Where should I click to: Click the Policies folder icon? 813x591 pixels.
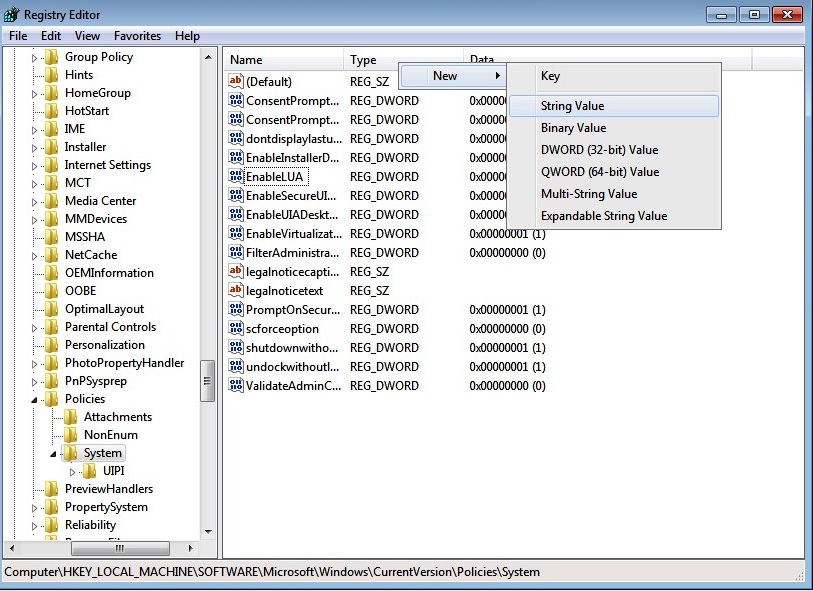pyautogui.click(x=51, y=399)
